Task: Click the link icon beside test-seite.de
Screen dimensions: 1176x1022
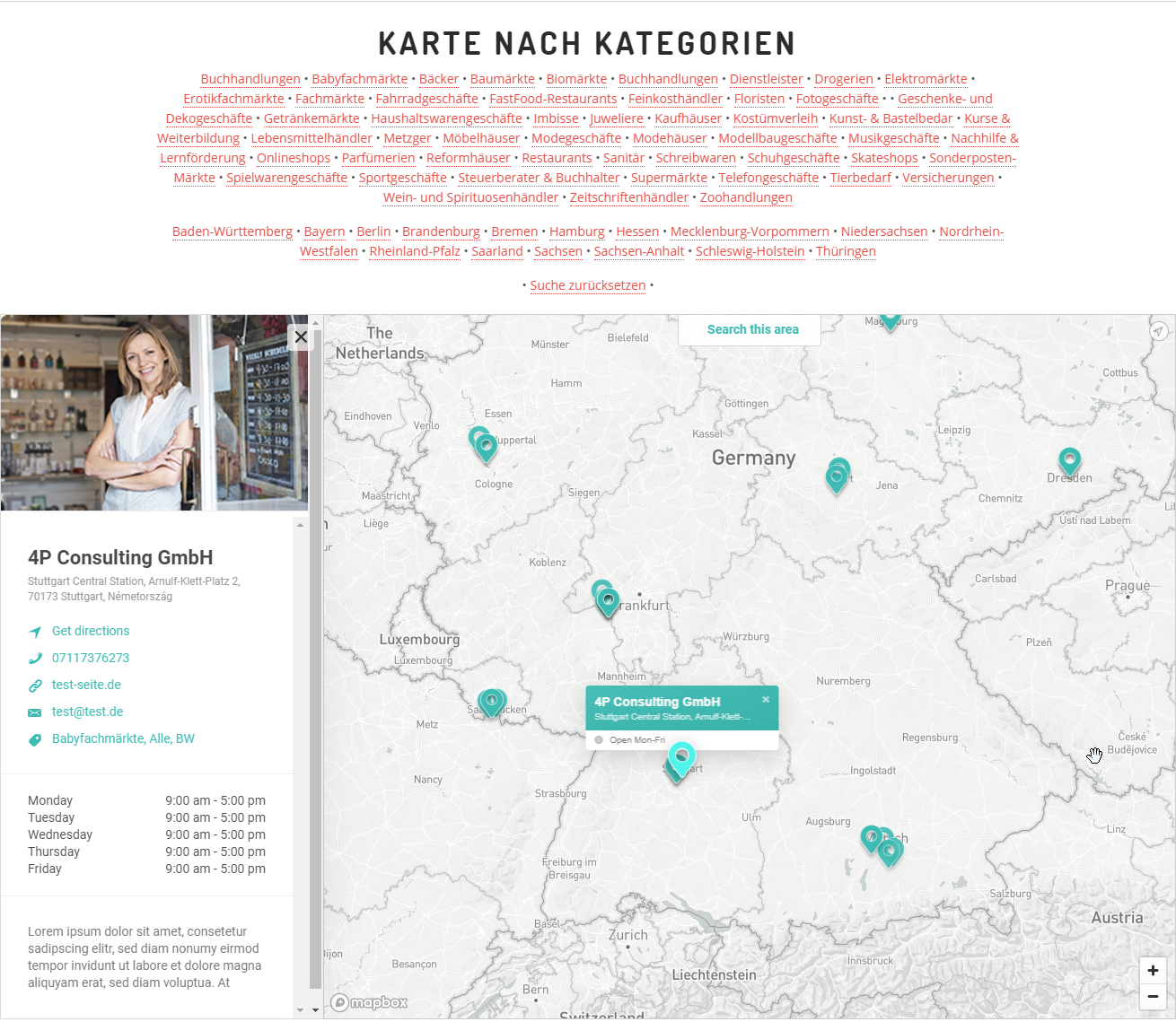Action: pos(35,686)
